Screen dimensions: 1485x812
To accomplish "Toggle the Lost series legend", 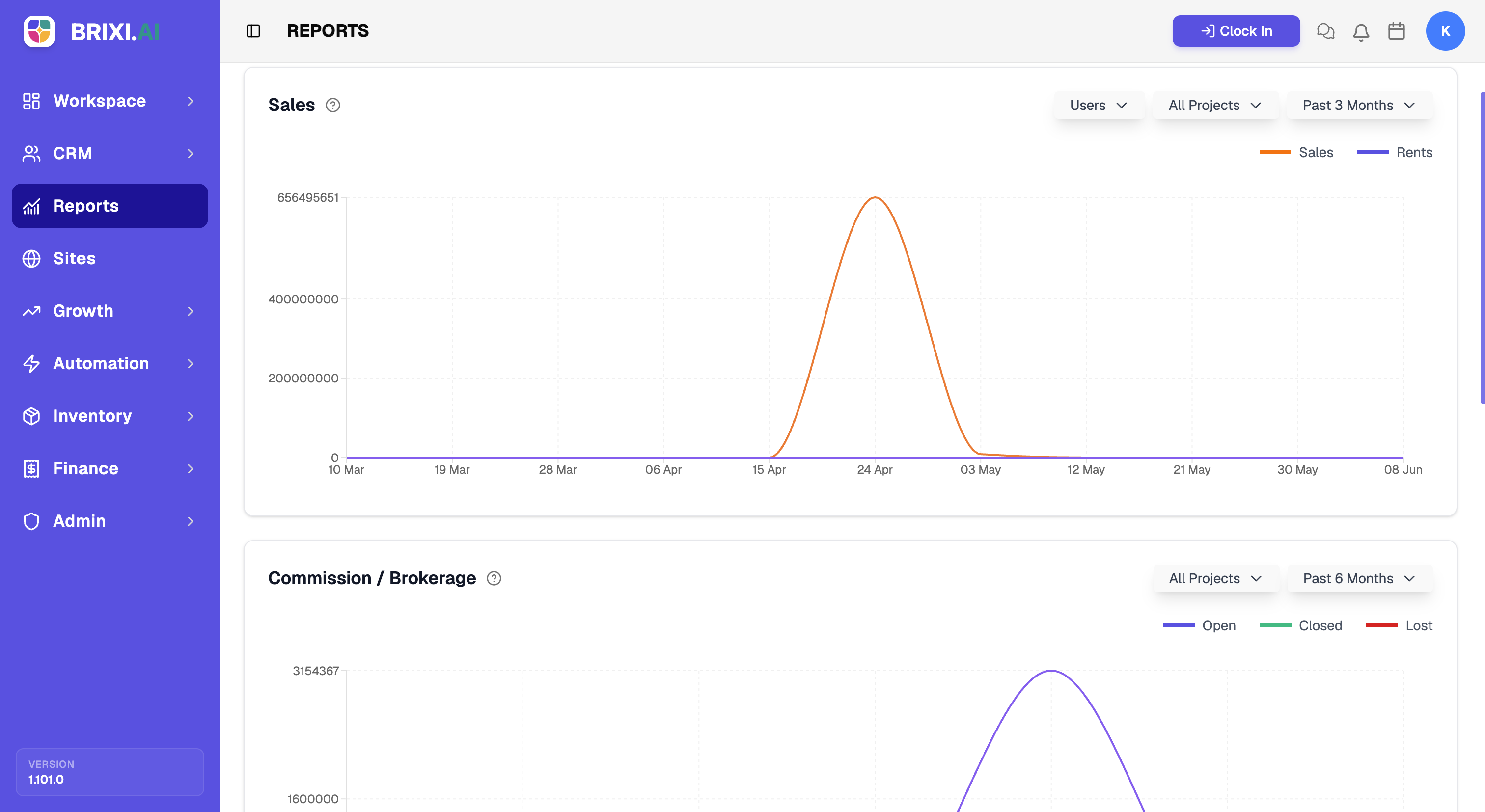I will click(x=1399, y=625).
